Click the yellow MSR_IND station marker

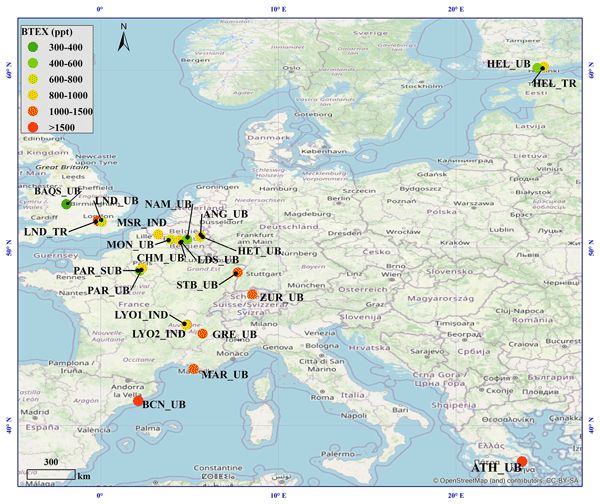(159, 234)
